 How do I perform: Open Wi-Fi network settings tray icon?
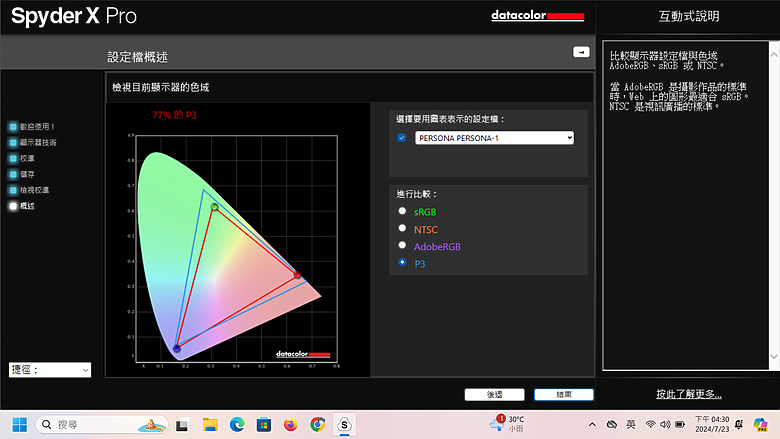pyautogui.click(x=650, y=425)
